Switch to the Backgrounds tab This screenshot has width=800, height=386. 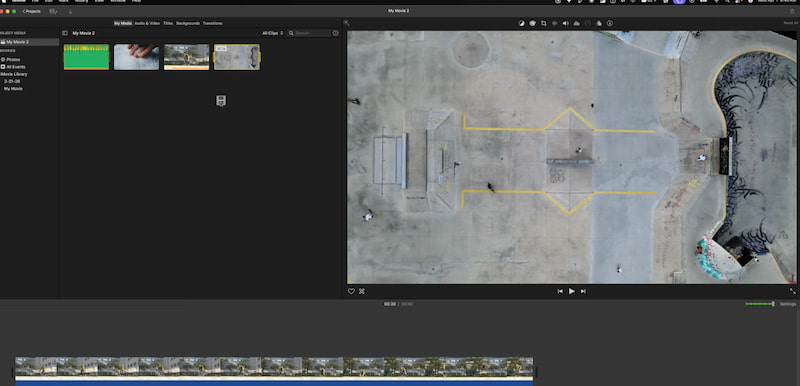pyautogui.click(x=188, y=23)
